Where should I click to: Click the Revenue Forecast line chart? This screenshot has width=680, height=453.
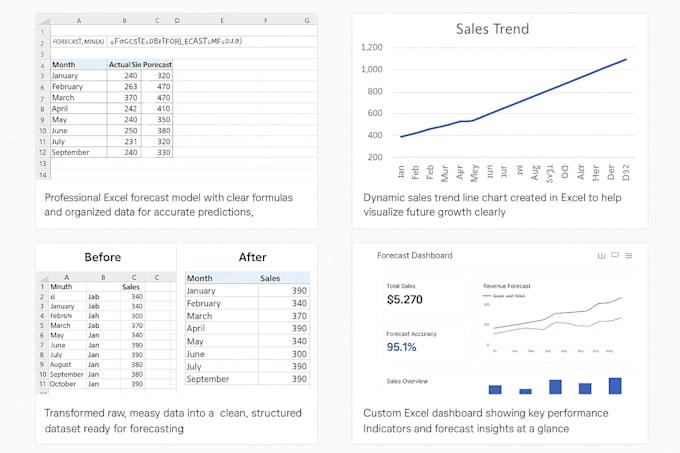tap(554, 319)
